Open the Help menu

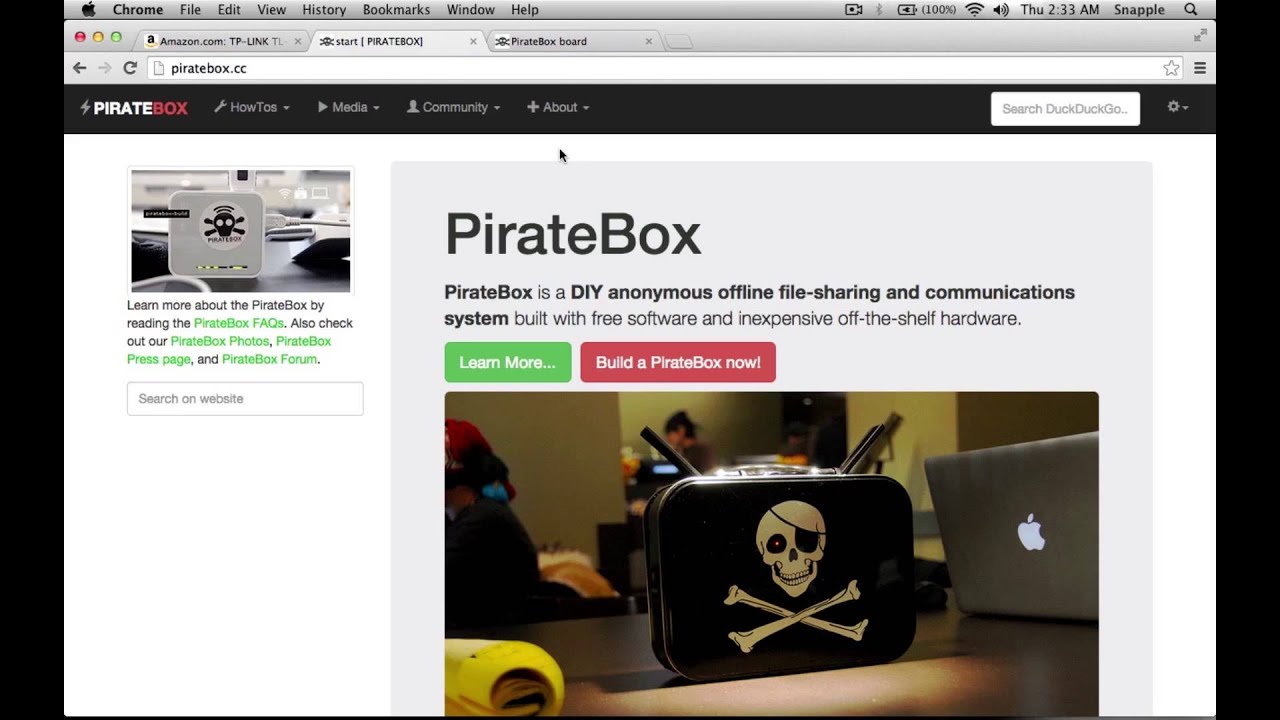[525, 9]
